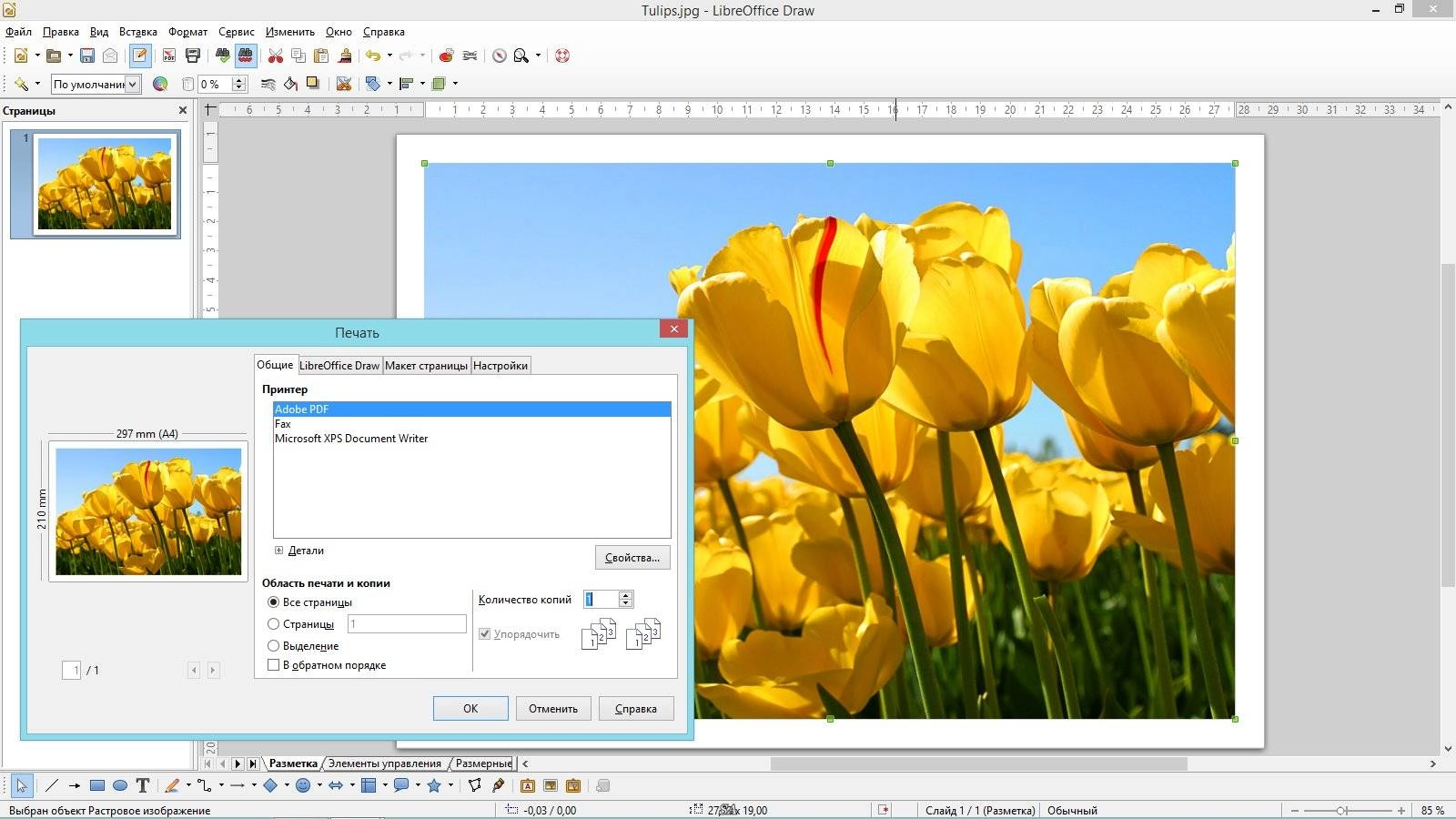
Task: Toggle the Edit file mode icon
Action: 139,56
